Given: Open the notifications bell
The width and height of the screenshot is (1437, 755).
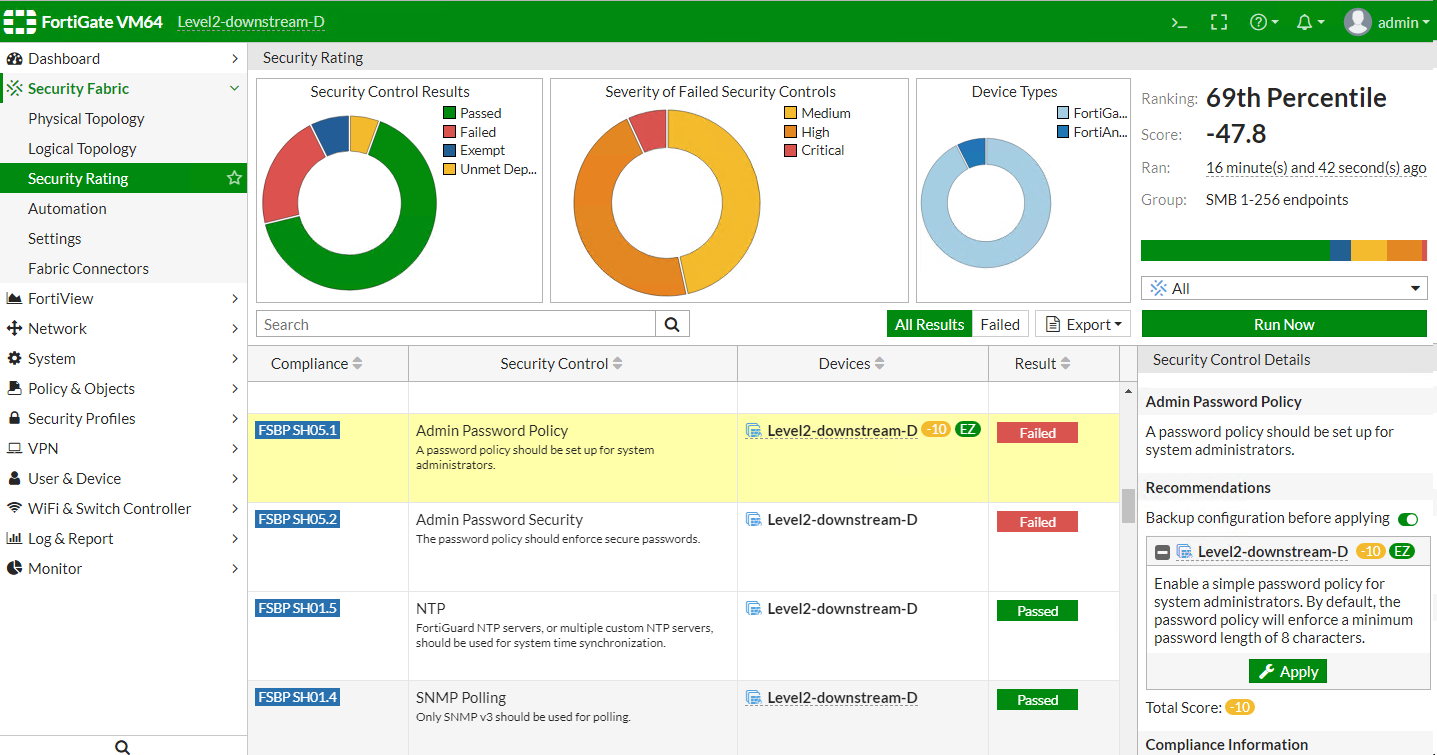Looking at the screenshot, I should point(1309,22).
